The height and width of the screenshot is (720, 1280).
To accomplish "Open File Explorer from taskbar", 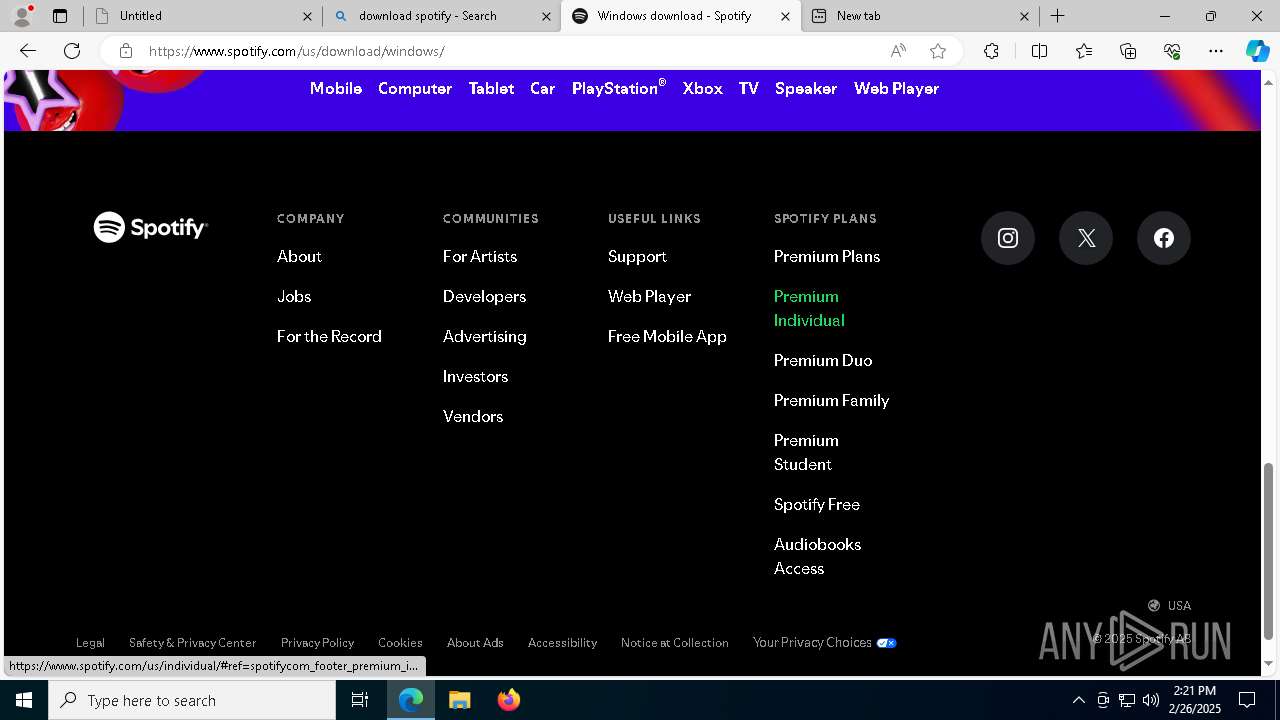I will coord(460,700).
